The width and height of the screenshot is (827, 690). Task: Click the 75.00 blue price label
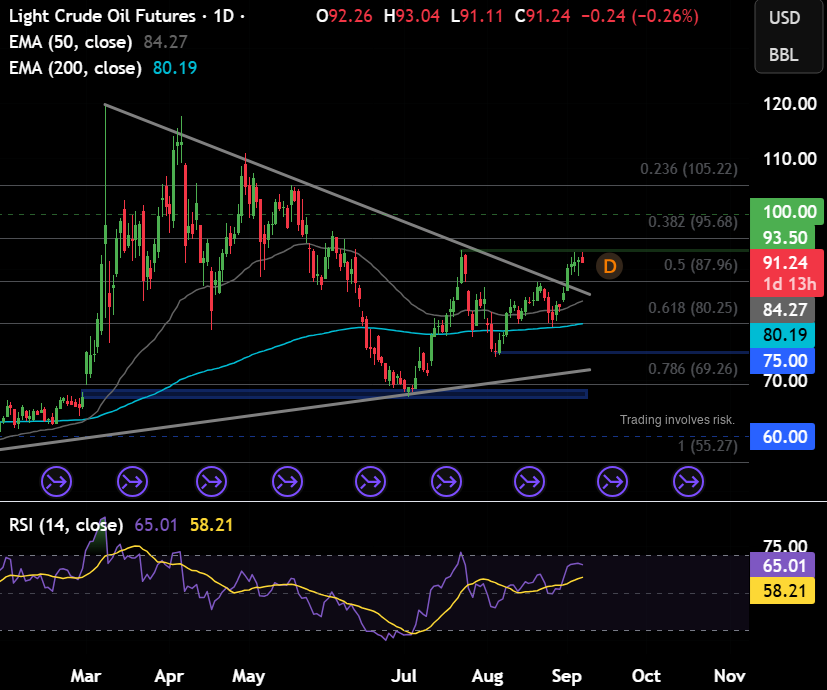(783, 361)
